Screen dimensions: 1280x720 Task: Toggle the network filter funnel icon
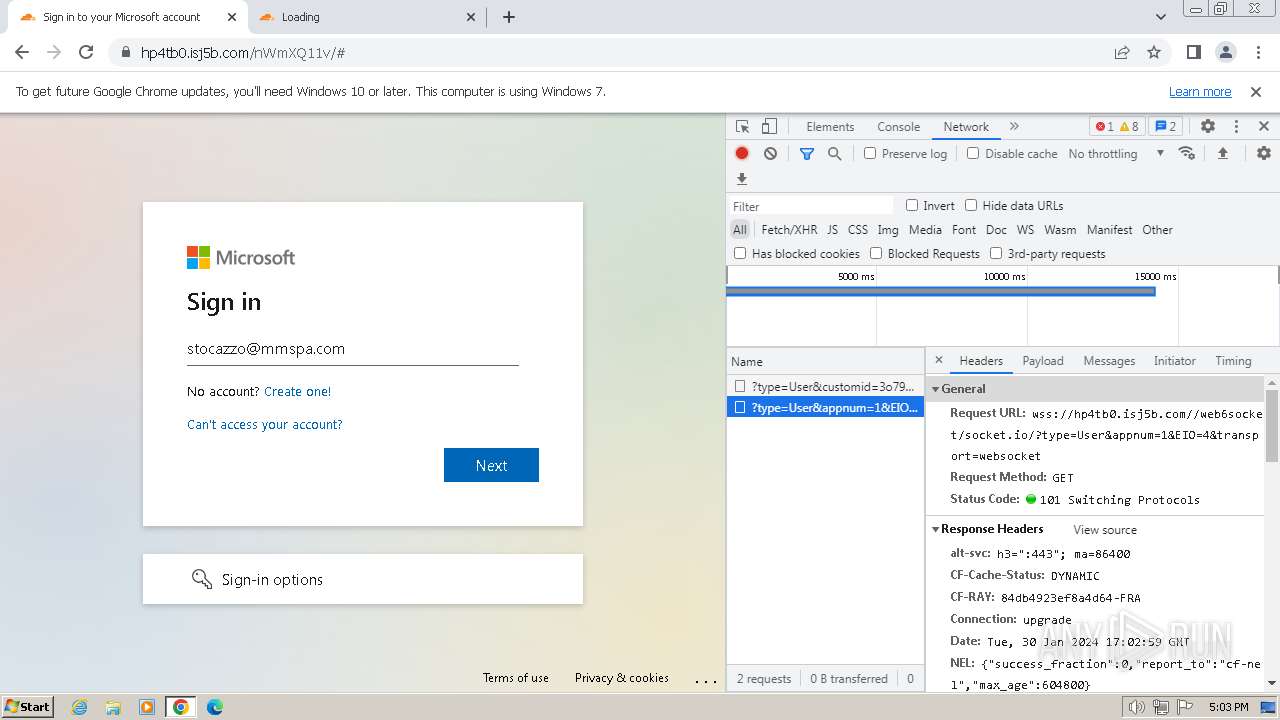(x=807, y=153)
